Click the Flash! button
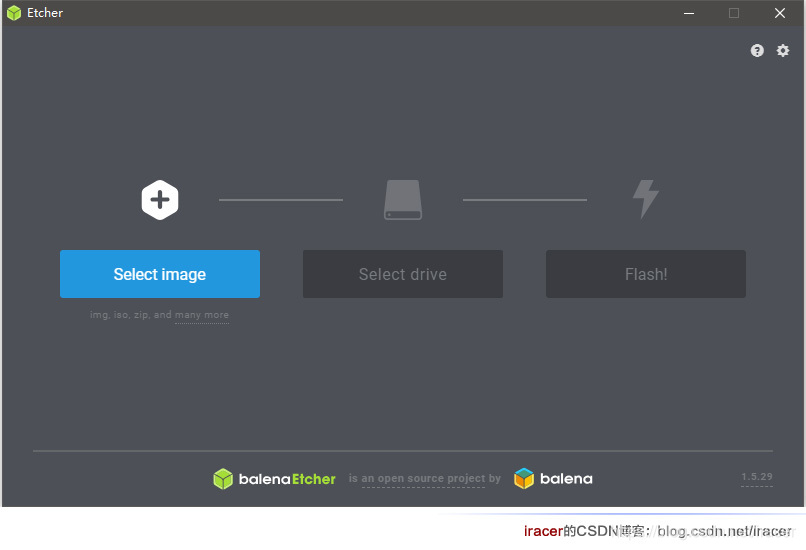This screenshot has height=550, width=806. 646,274
